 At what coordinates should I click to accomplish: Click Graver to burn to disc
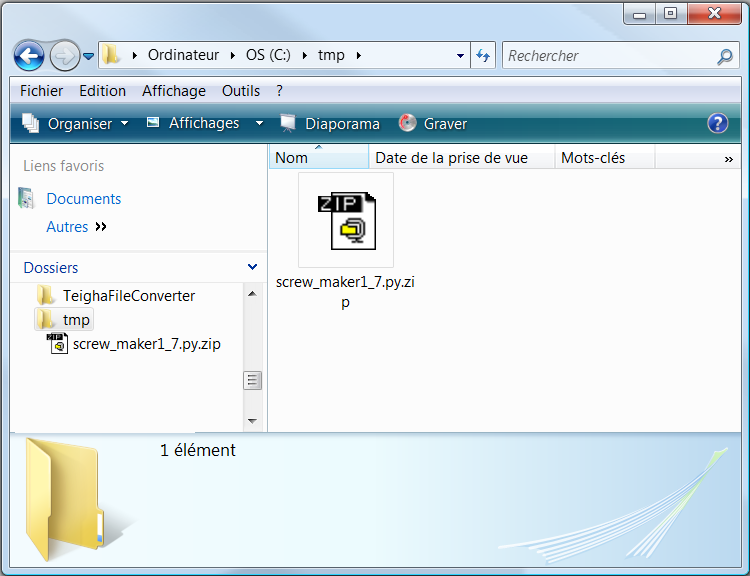pos(433,123)
